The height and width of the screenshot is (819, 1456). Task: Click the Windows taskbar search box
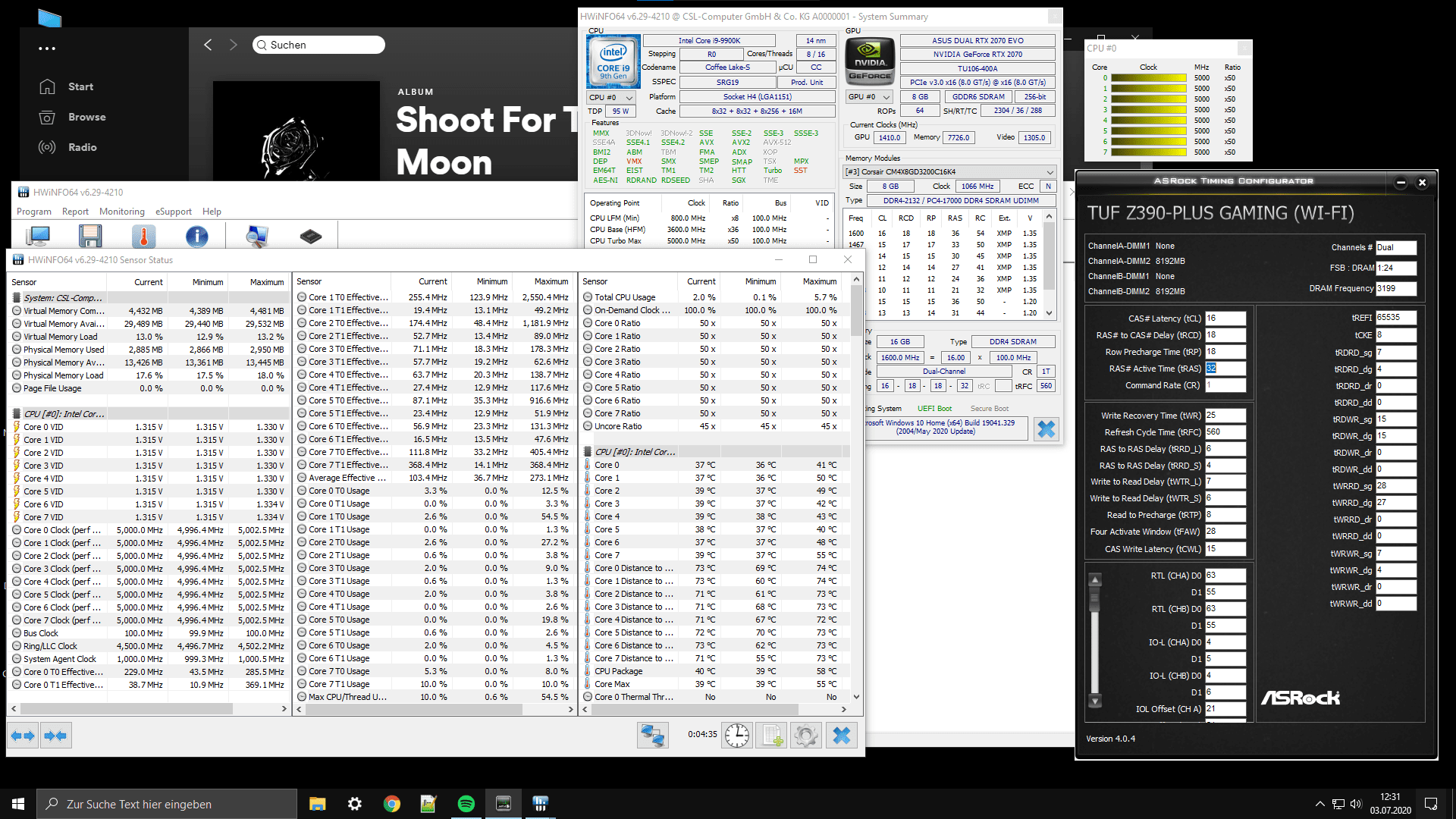click(x=167, y=804)
